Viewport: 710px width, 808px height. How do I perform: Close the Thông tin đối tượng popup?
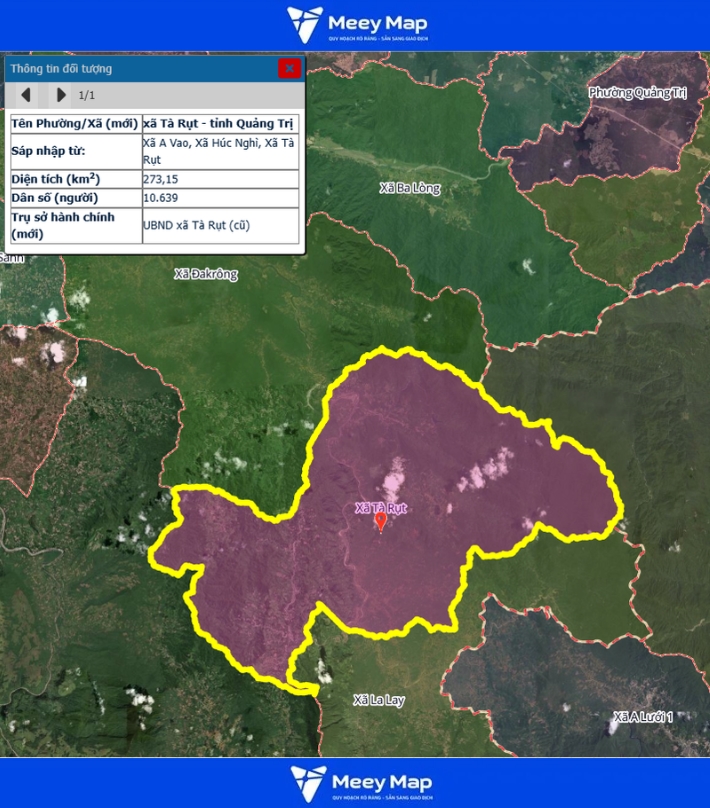coord(289,68)
